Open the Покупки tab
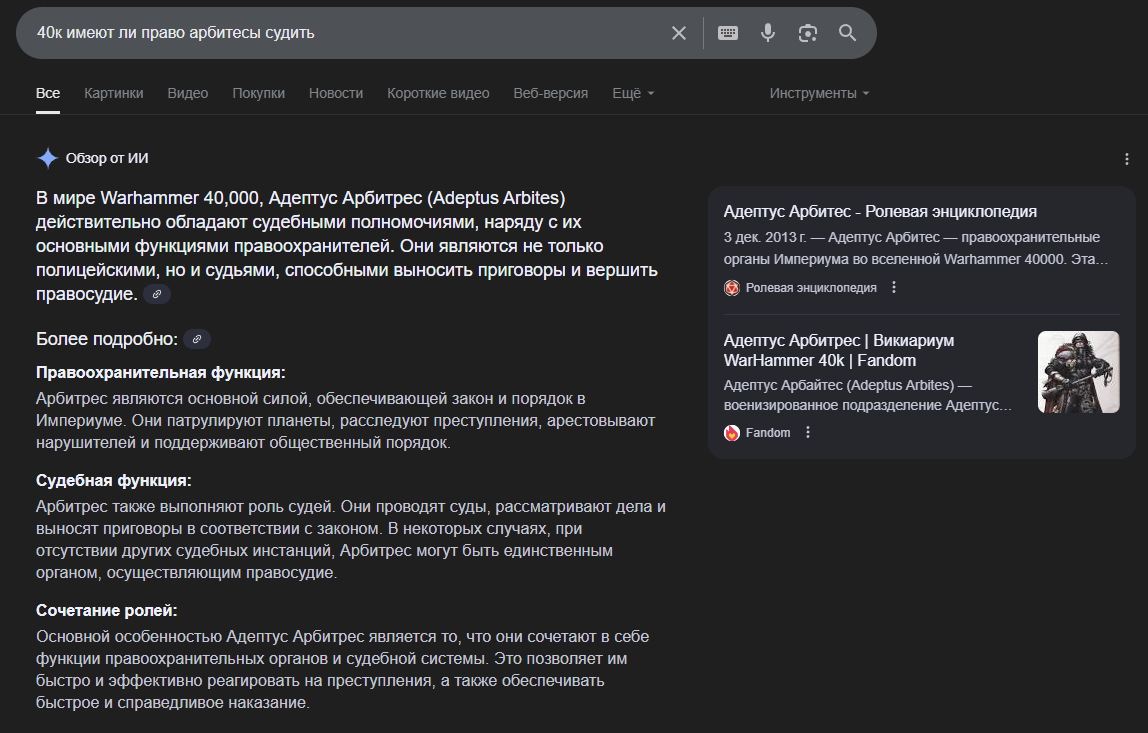 click(x=258, y=93)
